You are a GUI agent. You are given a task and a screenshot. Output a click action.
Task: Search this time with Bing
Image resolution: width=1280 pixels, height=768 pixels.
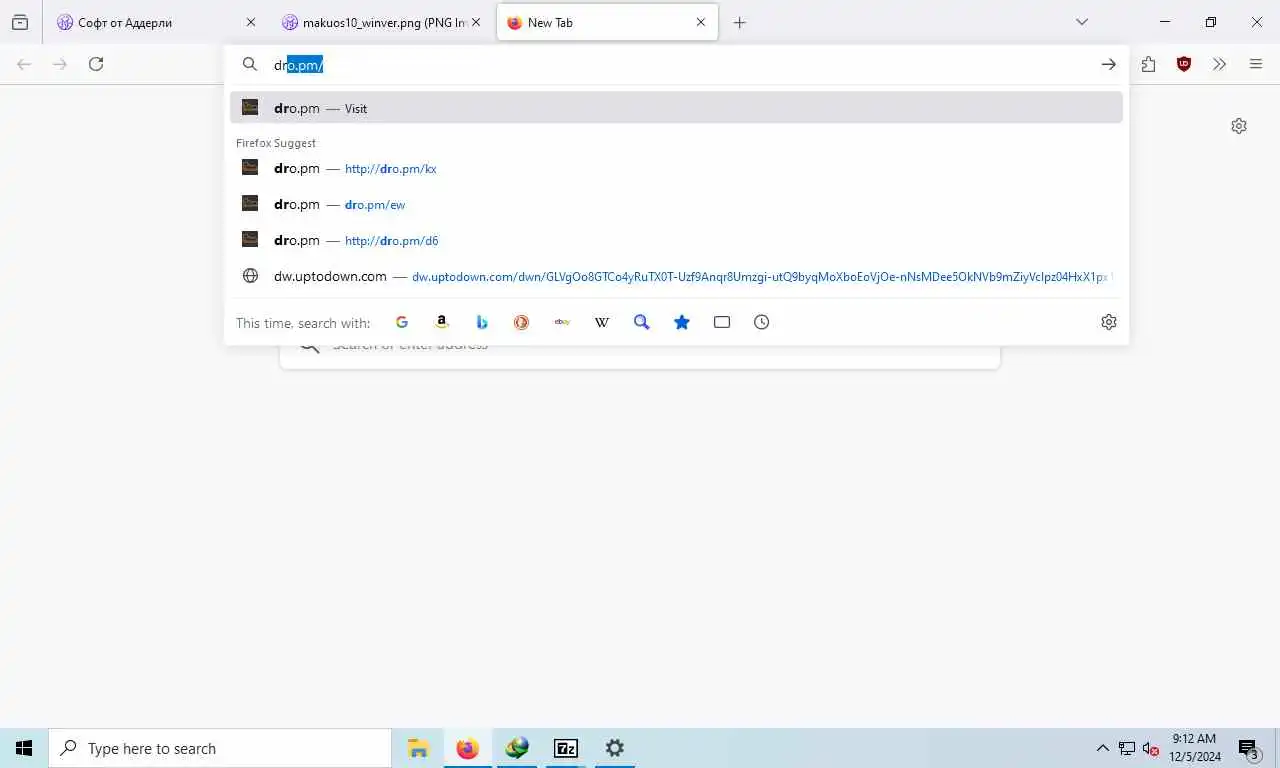tap(482, 322)
